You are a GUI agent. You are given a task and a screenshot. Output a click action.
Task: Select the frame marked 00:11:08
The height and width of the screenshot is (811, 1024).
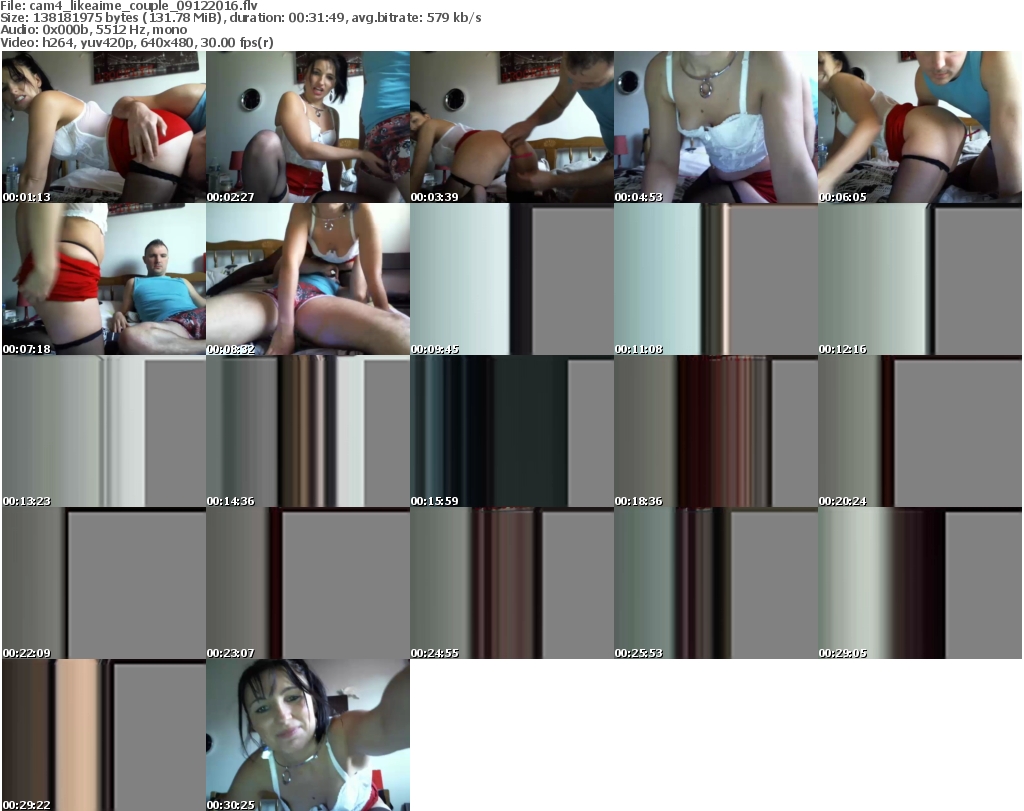716,279
